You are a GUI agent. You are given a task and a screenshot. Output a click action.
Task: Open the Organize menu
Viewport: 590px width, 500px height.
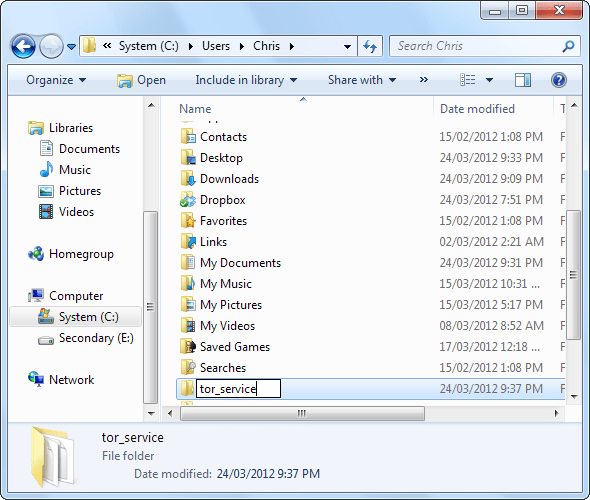[56, 80]
